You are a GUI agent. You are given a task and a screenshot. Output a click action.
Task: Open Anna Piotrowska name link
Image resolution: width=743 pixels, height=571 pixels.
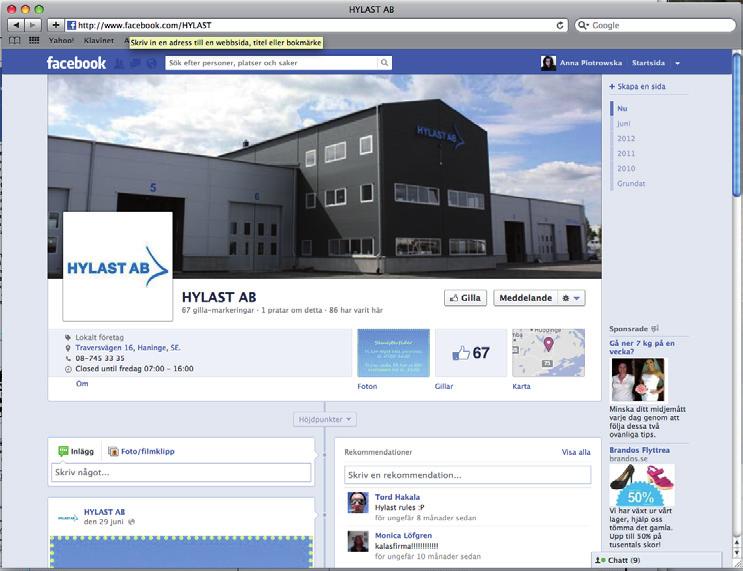(x=591, y=63)
